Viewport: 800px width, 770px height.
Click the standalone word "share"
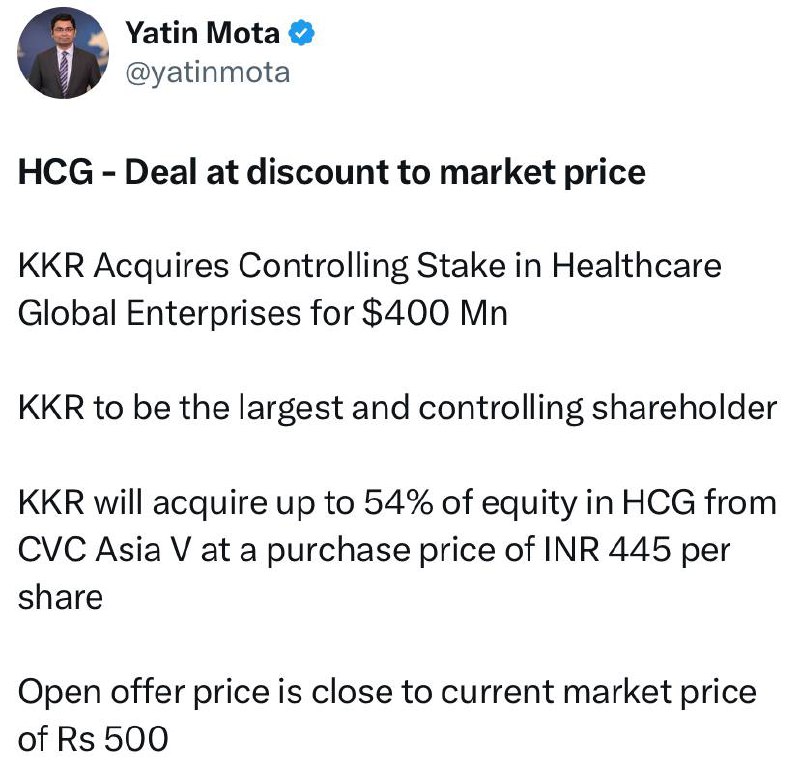pos(60,597)
